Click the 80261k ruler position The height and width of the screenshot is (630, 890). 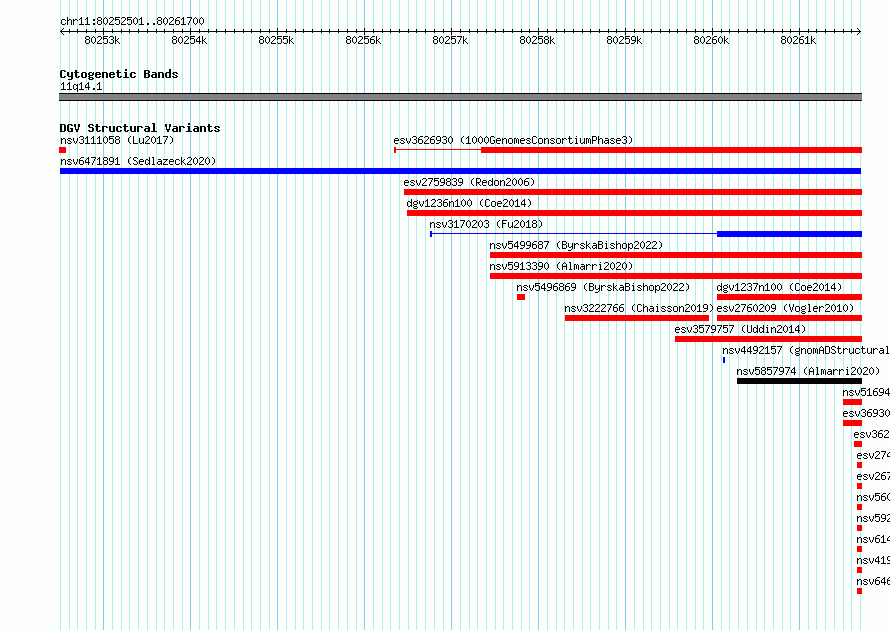[798, 40]
